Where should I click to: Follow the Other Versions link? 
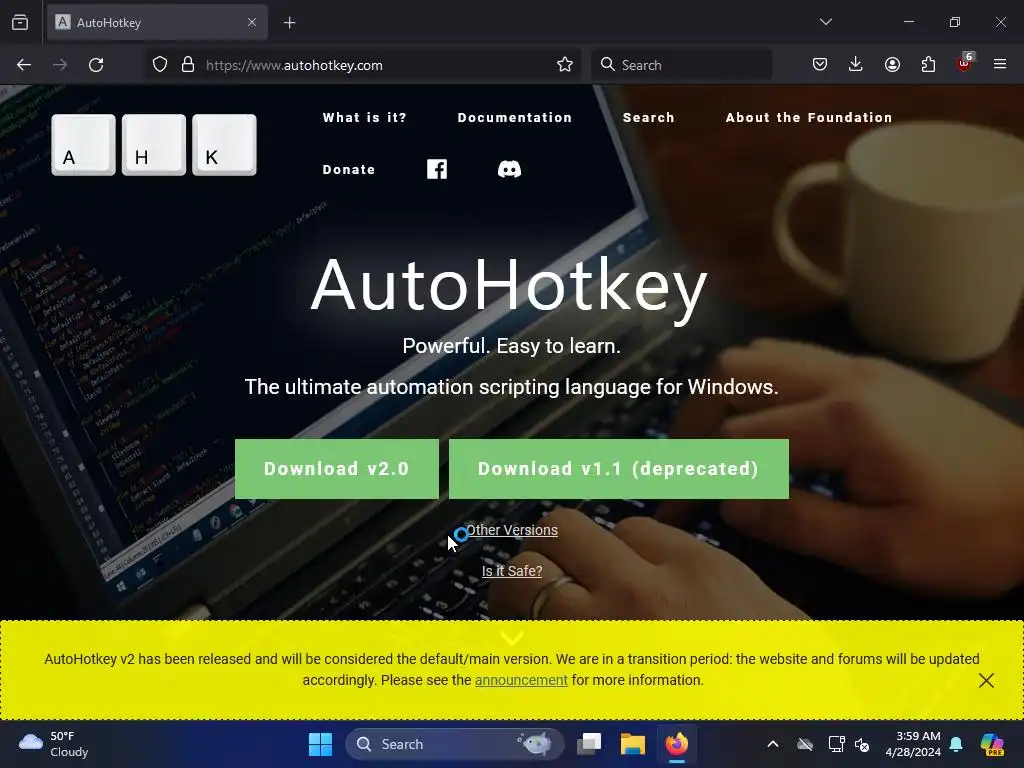pyautogui.click(x=511, y=530)
